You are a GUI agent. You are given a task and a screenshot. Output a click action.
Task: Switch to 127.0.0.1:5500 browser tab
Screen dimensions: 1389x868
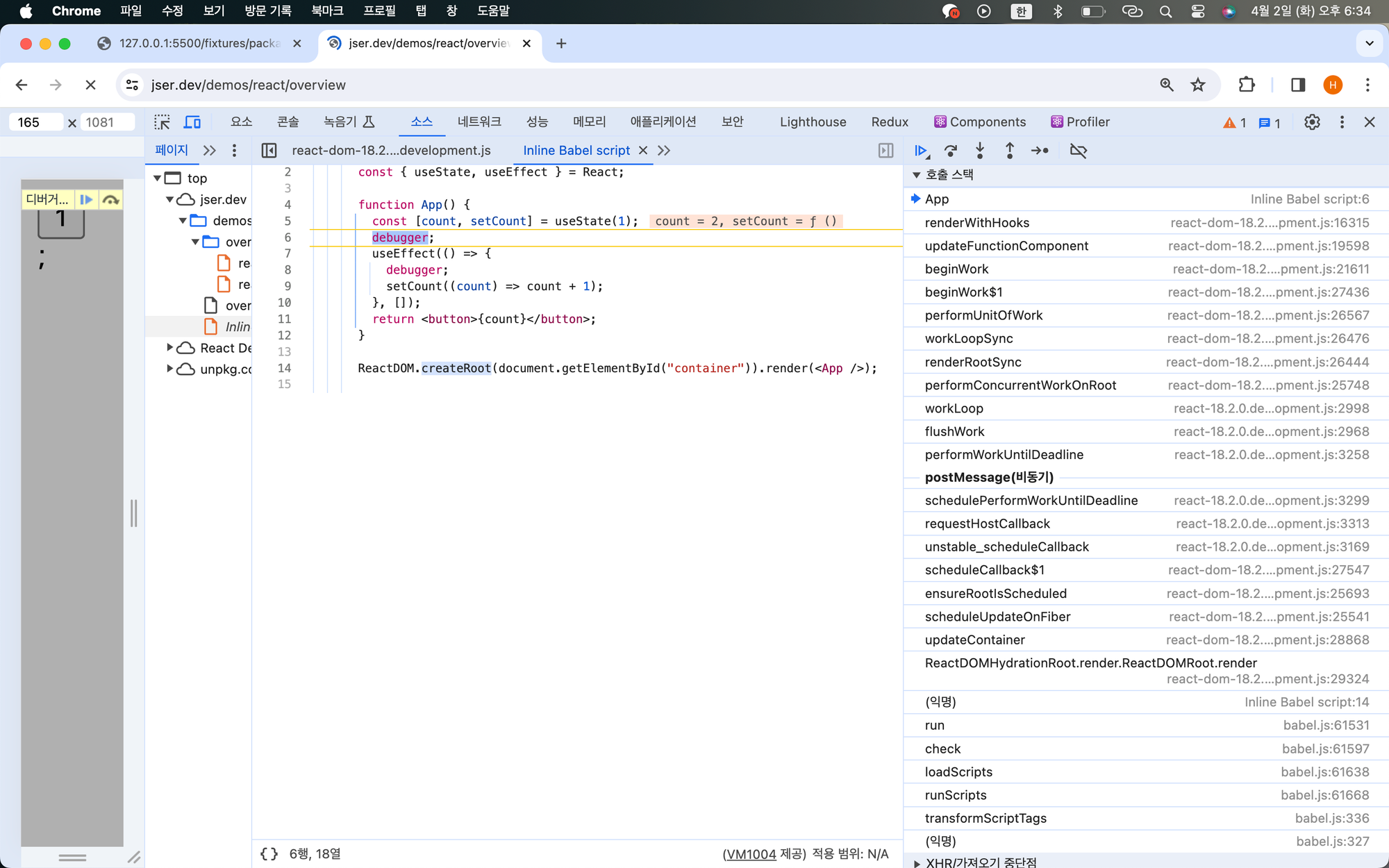point(199,44)
